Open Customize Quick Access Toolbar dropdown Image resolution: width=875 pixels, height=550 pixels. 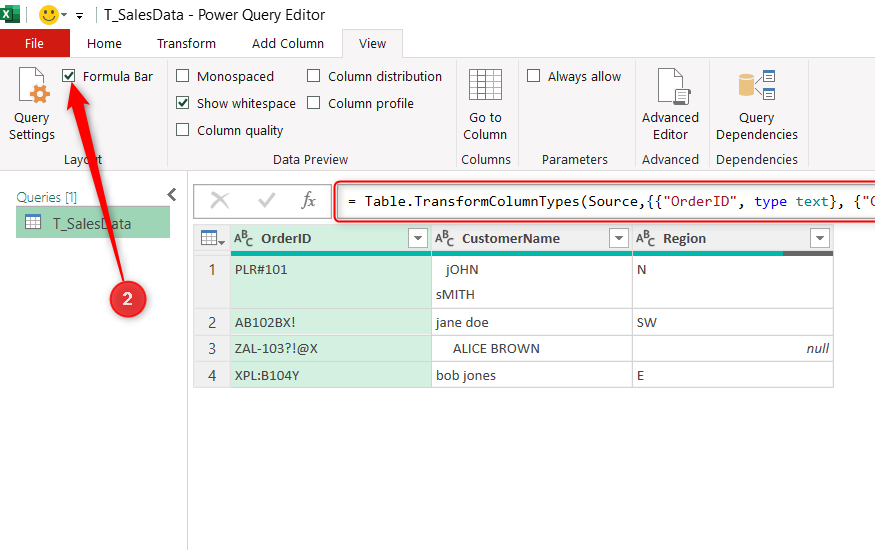point(80,16)
